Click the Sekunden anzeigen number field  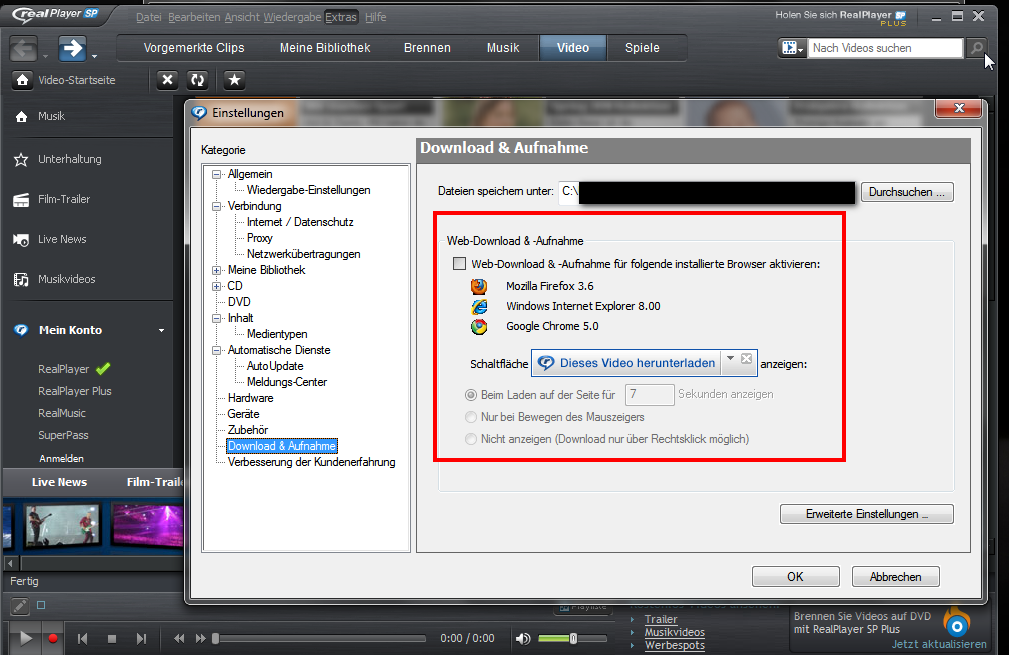649,394
